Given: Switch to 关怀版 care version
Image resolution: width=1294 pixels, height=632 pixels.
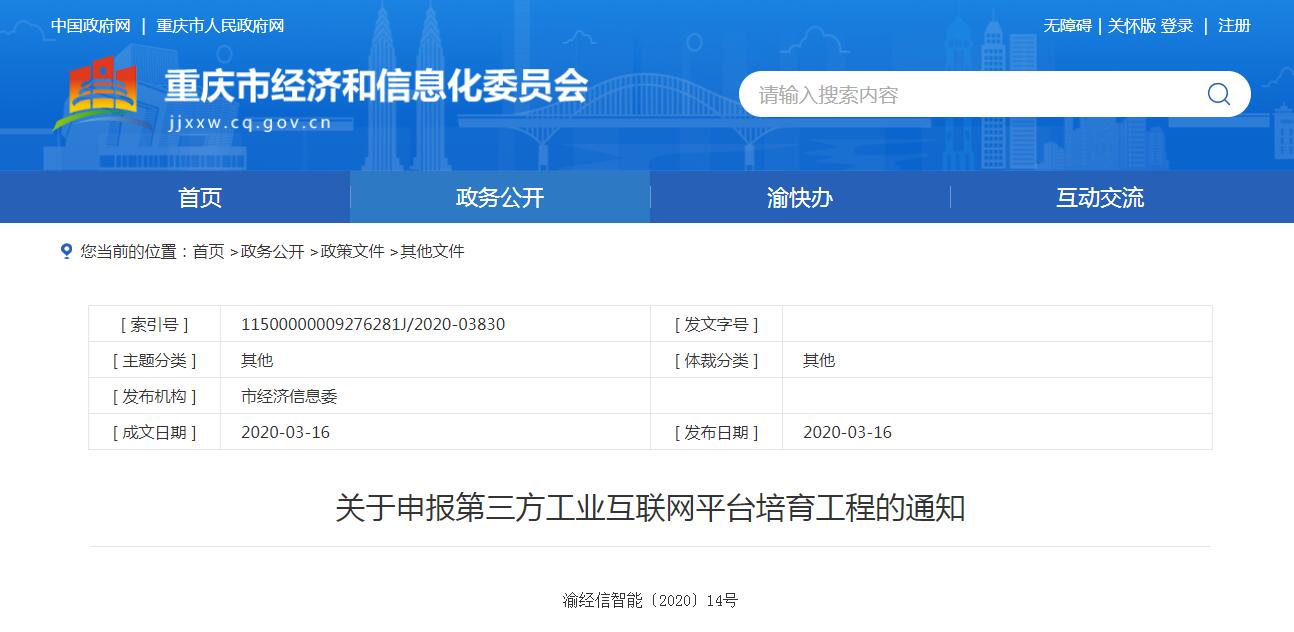Looking at the screenshot, I should (1131, 26).
